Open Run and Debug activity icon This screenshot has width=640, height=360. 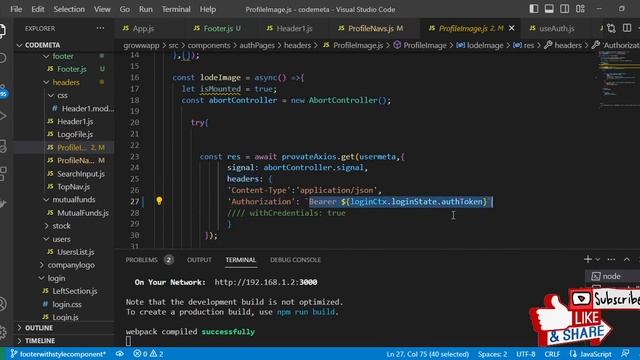pos(2,116)
